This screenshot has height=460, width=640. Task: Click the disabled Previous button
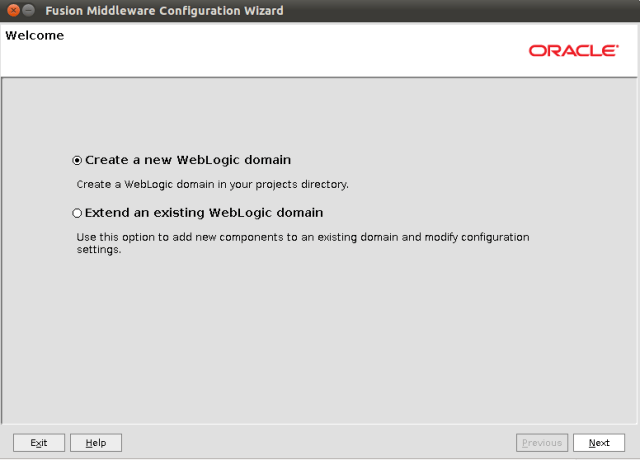point(542,443)
